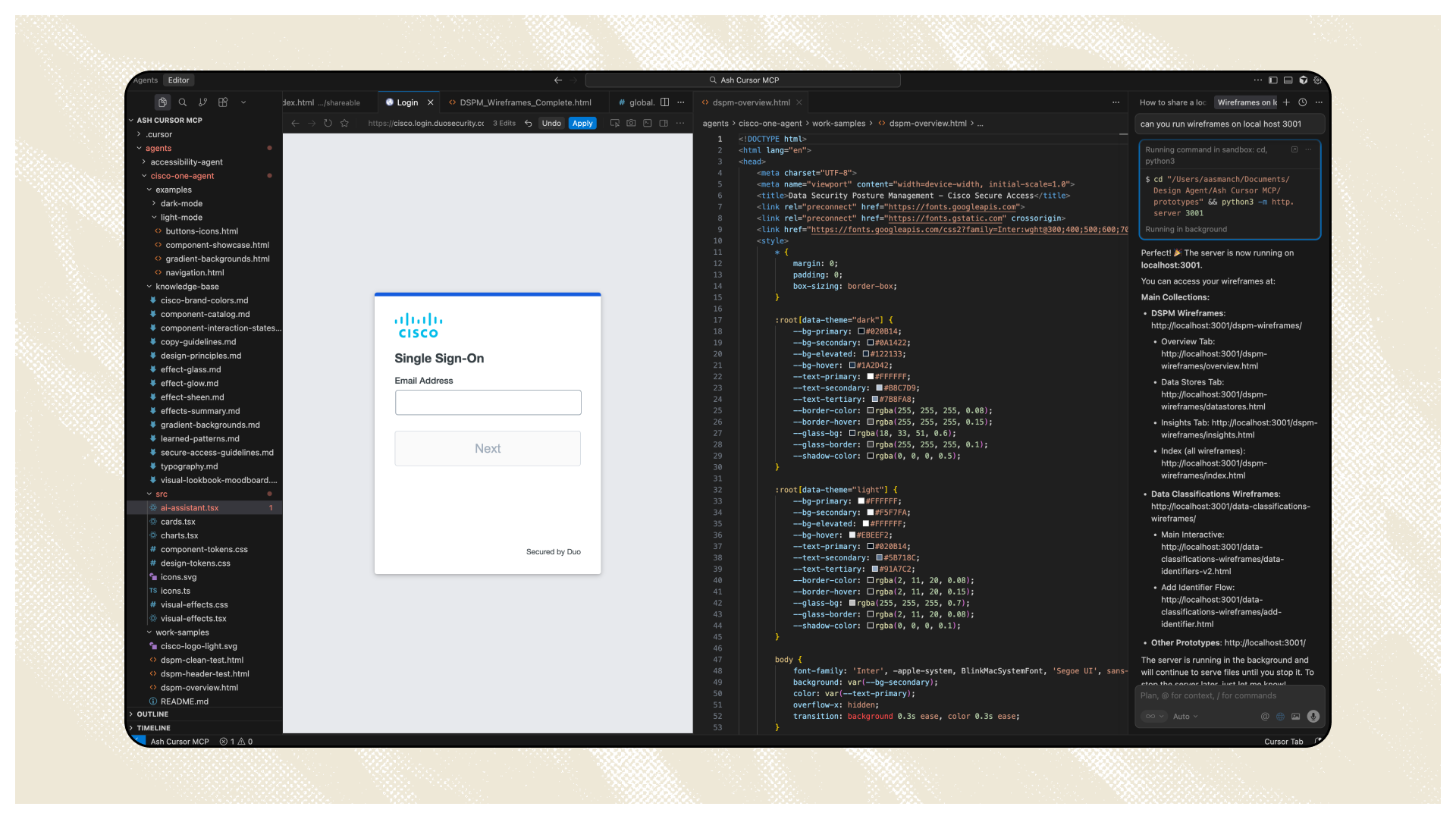
Task: Start a new chat with plus icon
Action: click(1286, 102)
